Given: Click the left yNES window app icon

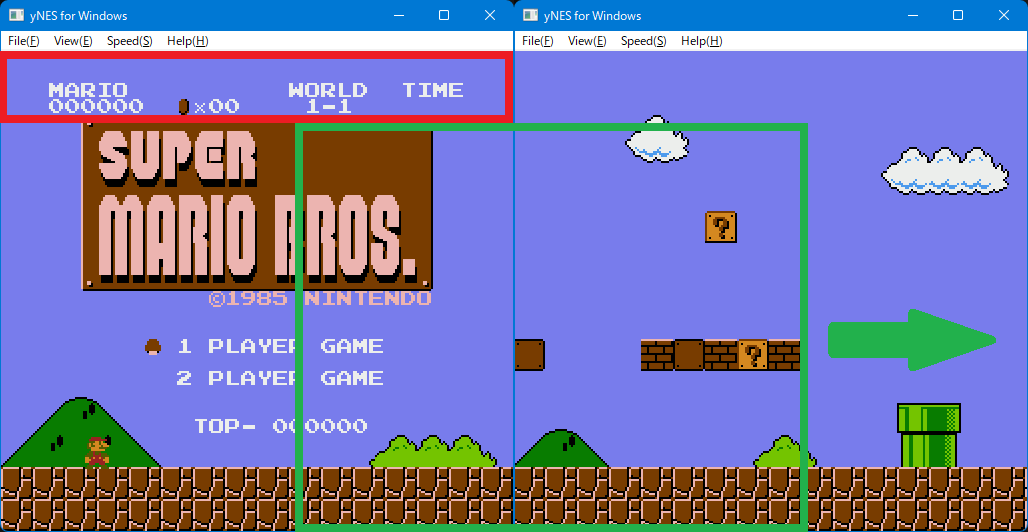Looking at the screenshot, I should tap(16, 15).
